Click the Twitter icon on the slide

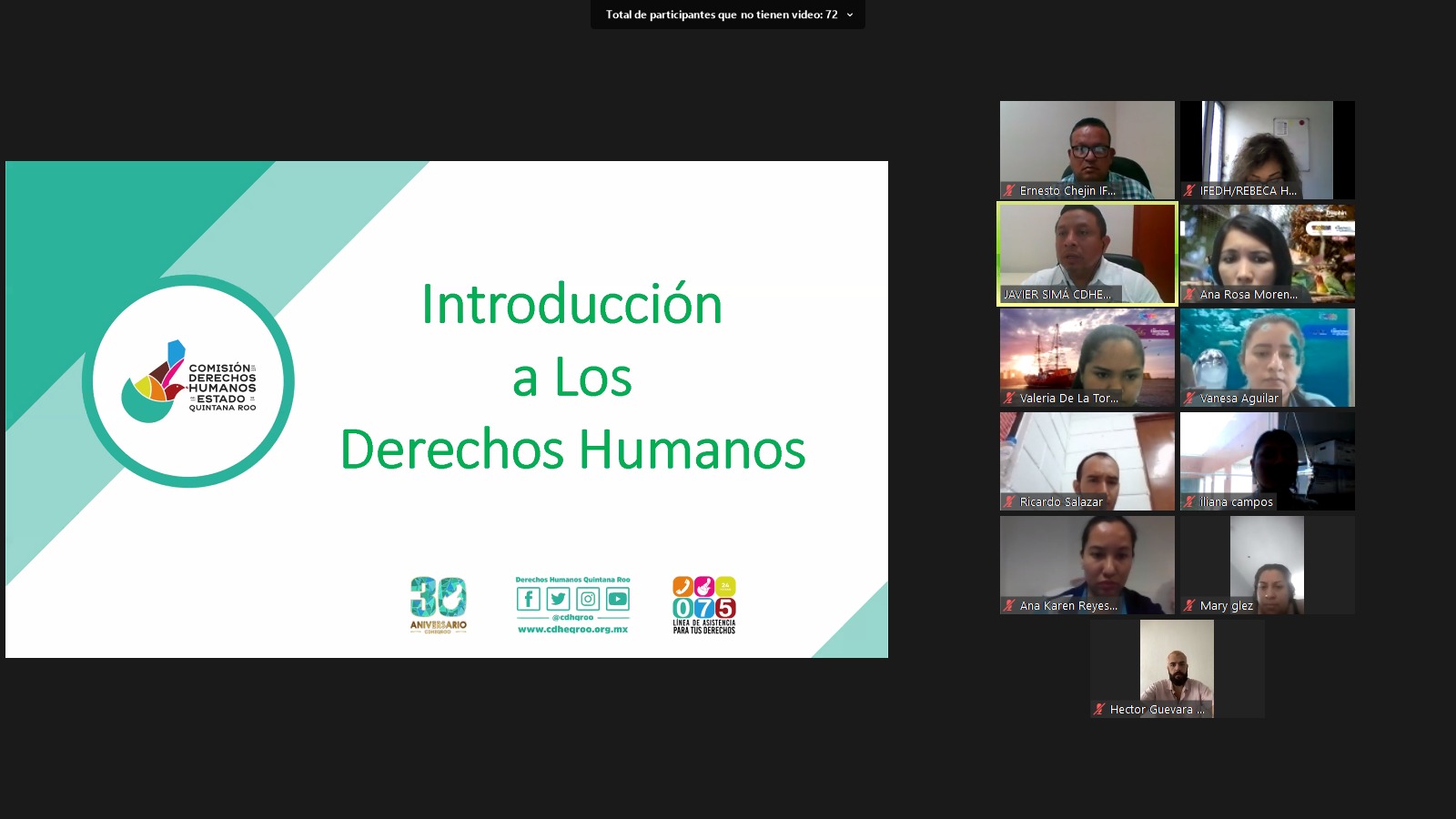tap(558, 599)
